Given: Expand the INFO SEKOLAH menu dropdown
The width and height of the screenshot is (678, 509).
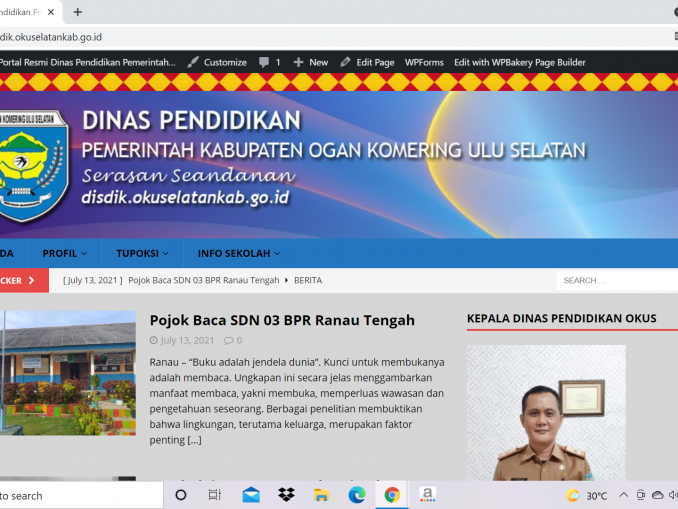Looking at the screenshot, I should click(238, 253).
